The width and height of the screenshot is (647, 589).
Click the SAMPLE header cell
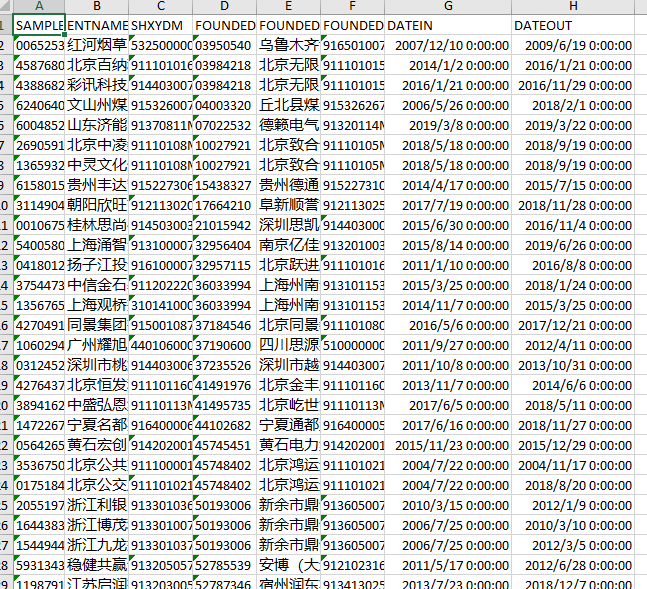tap(39, 25)
